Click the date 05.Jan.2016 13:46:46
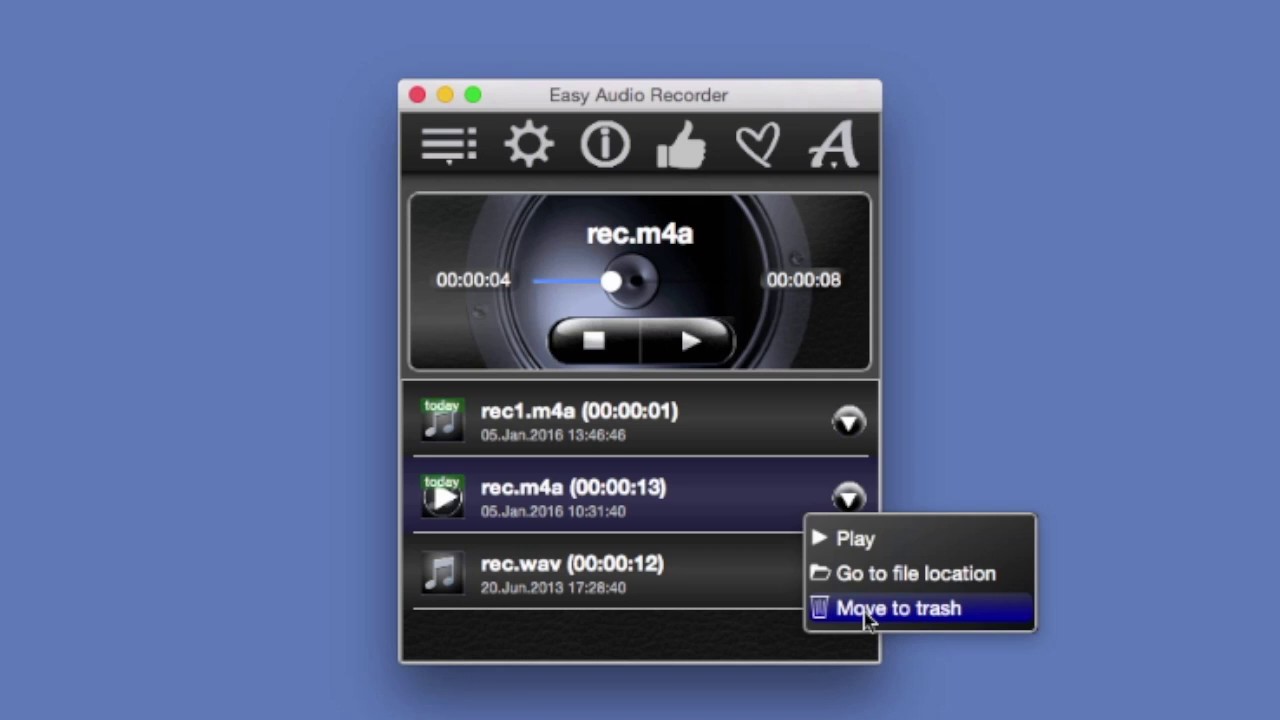 pyautogui.click(x=553, y=435)
